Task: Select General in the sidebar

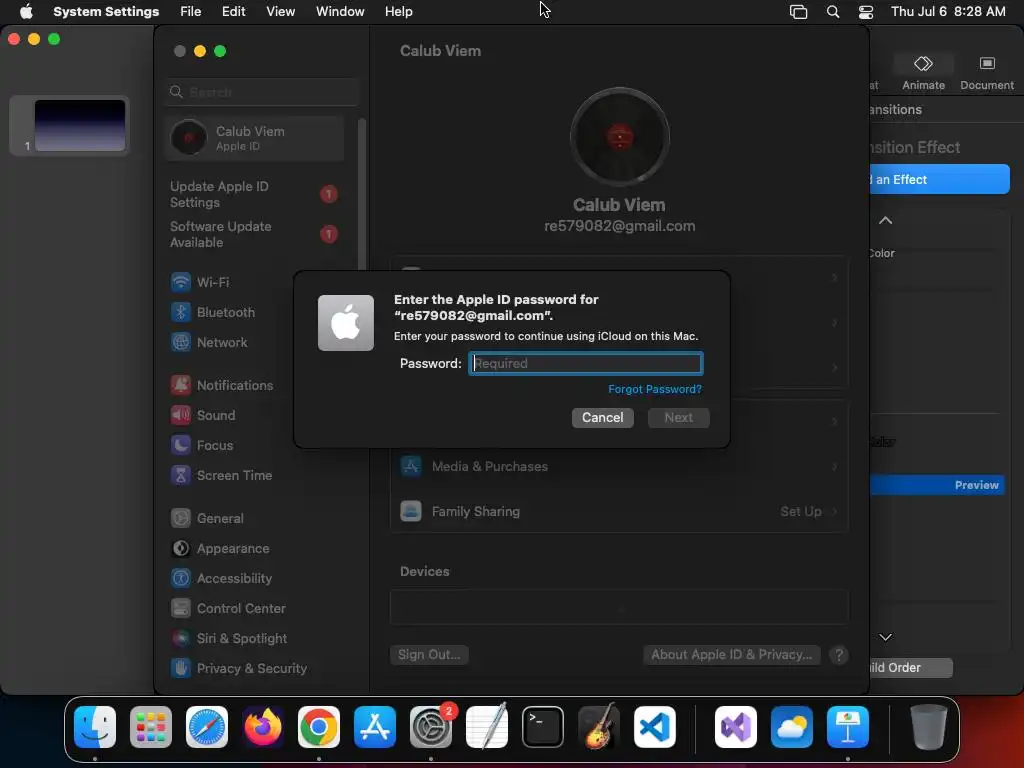Action: [x=207, y=519]
